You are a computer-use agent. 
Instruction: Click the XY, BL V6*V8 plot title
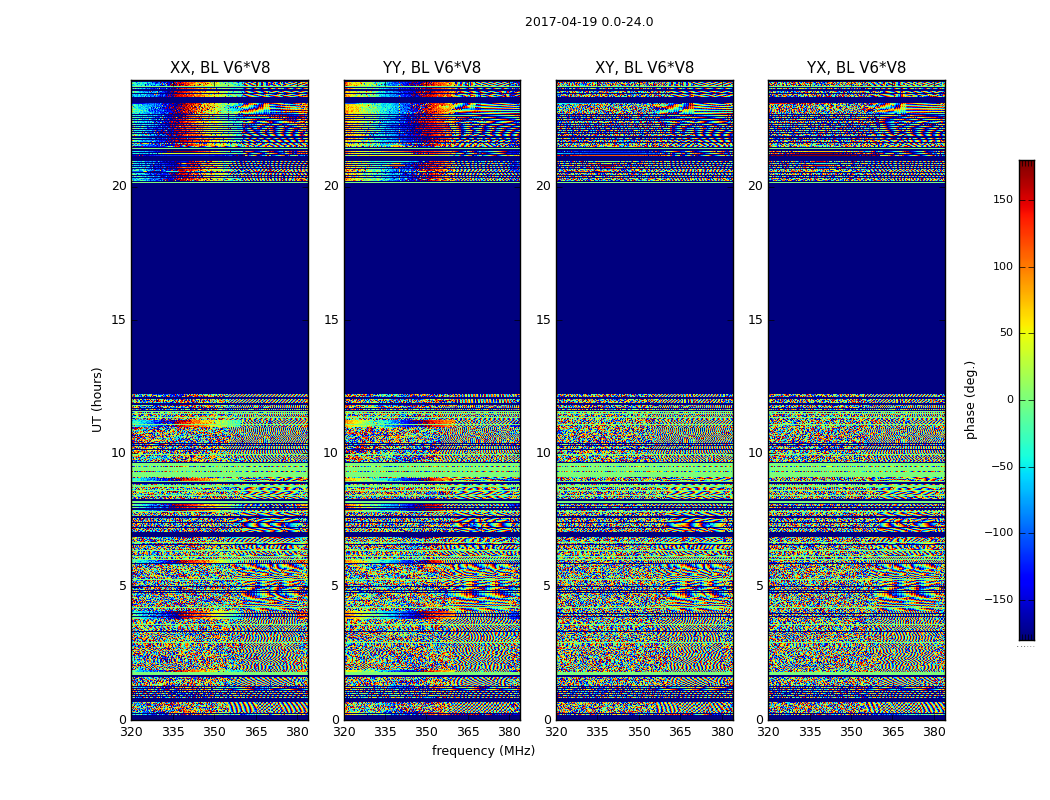tap(644, 68)
